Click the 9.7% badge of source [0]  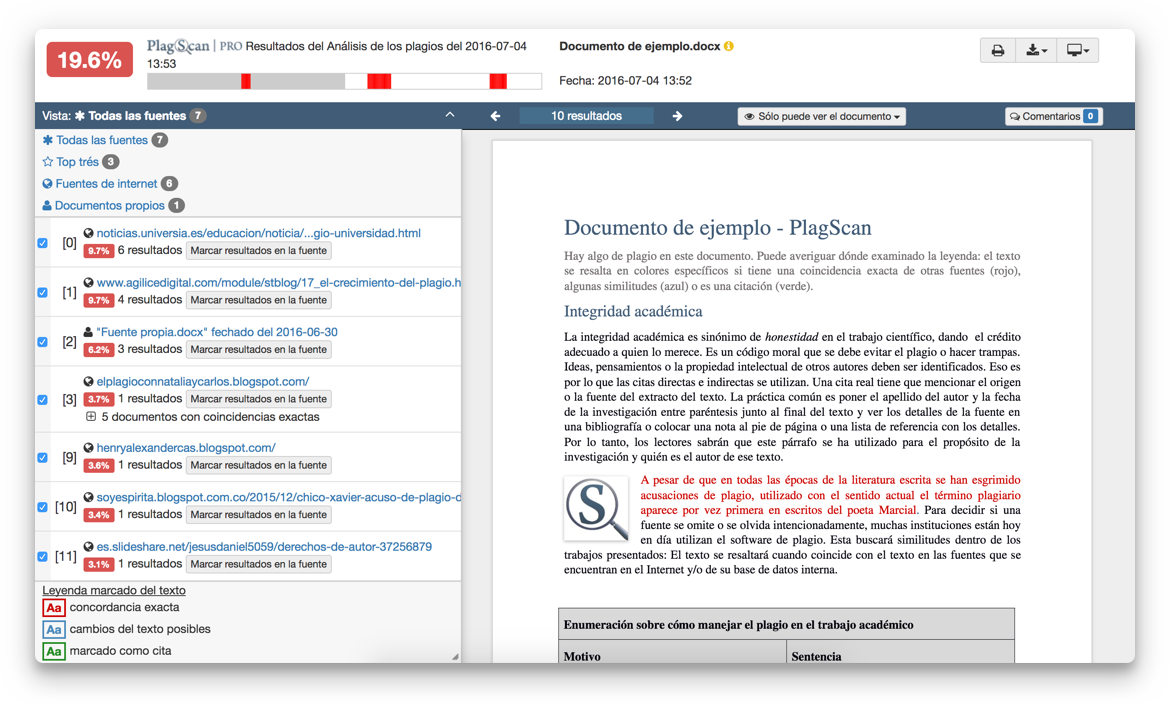[98, 251]
